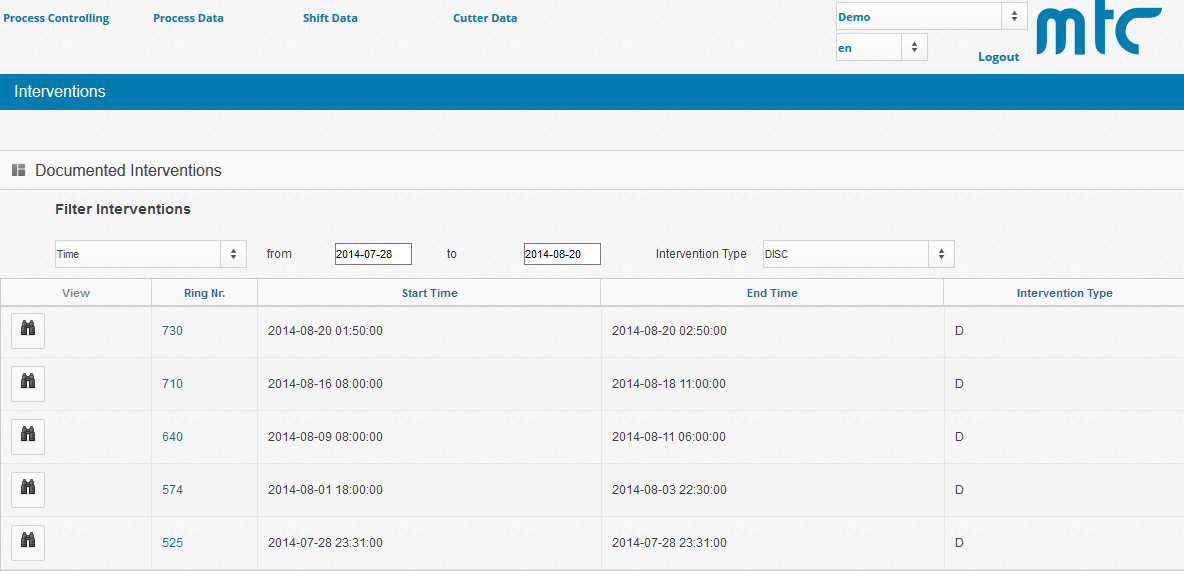Open the Process Data menu
Viewport: 1184px width, 571px height.
188,18
